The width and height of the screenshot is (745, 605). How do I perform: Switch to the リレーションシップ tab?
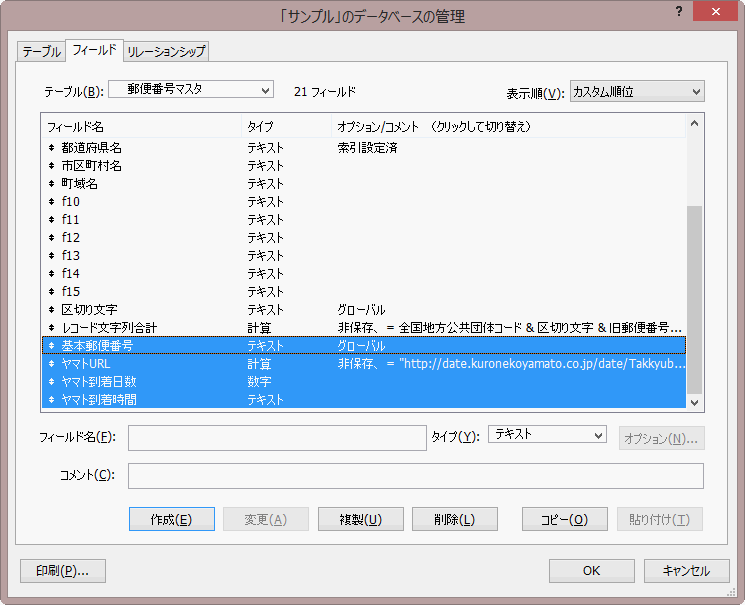166,51
